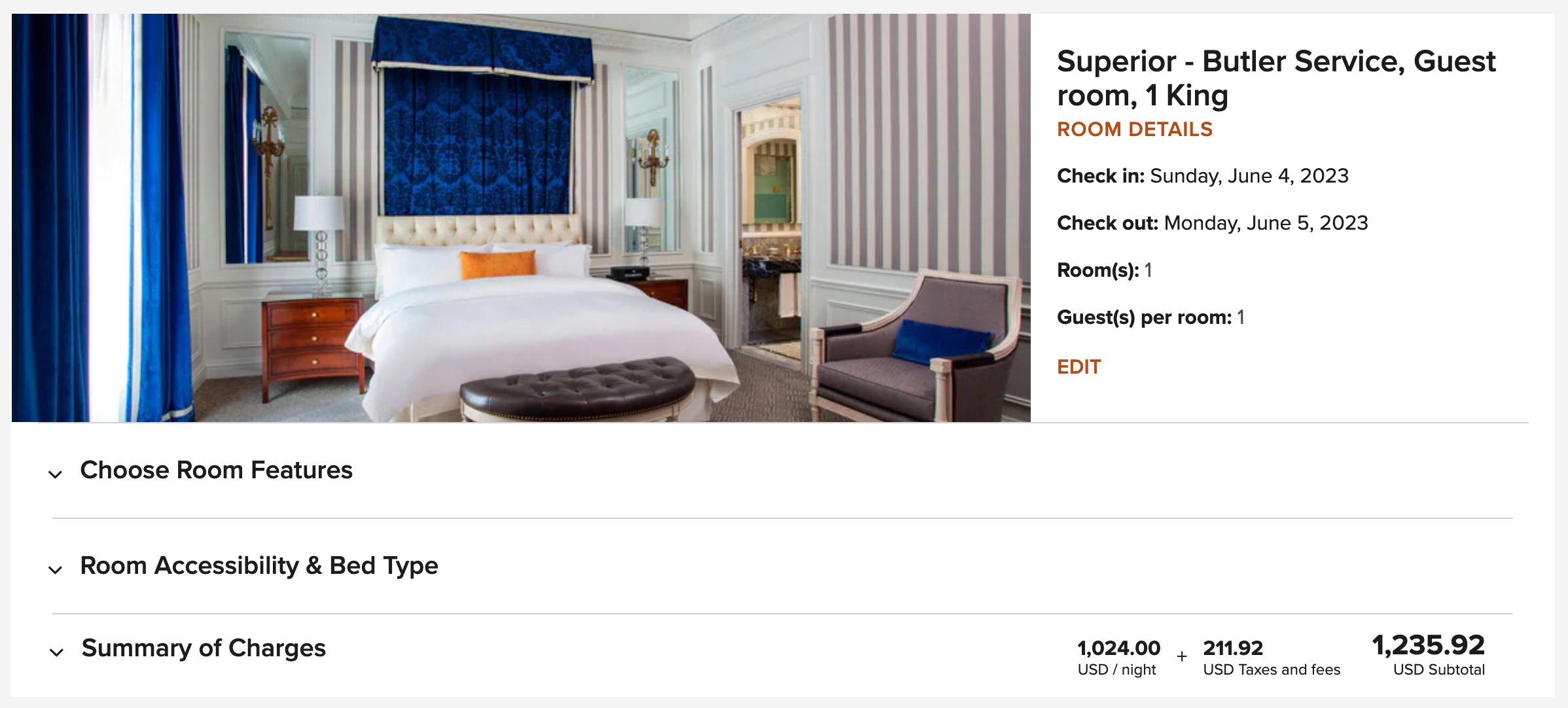Open the ROOM DETAILS link
1568x708 pixels.
[x=1135, y=130]
